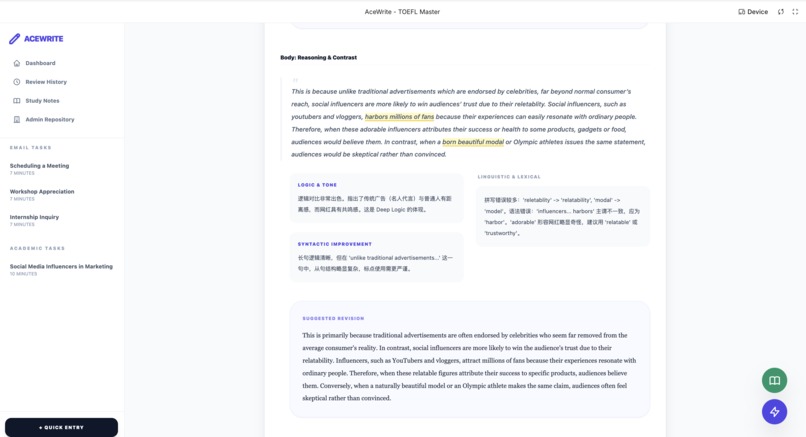Click the Syntactic Improvement card heading

click(335, 244)
